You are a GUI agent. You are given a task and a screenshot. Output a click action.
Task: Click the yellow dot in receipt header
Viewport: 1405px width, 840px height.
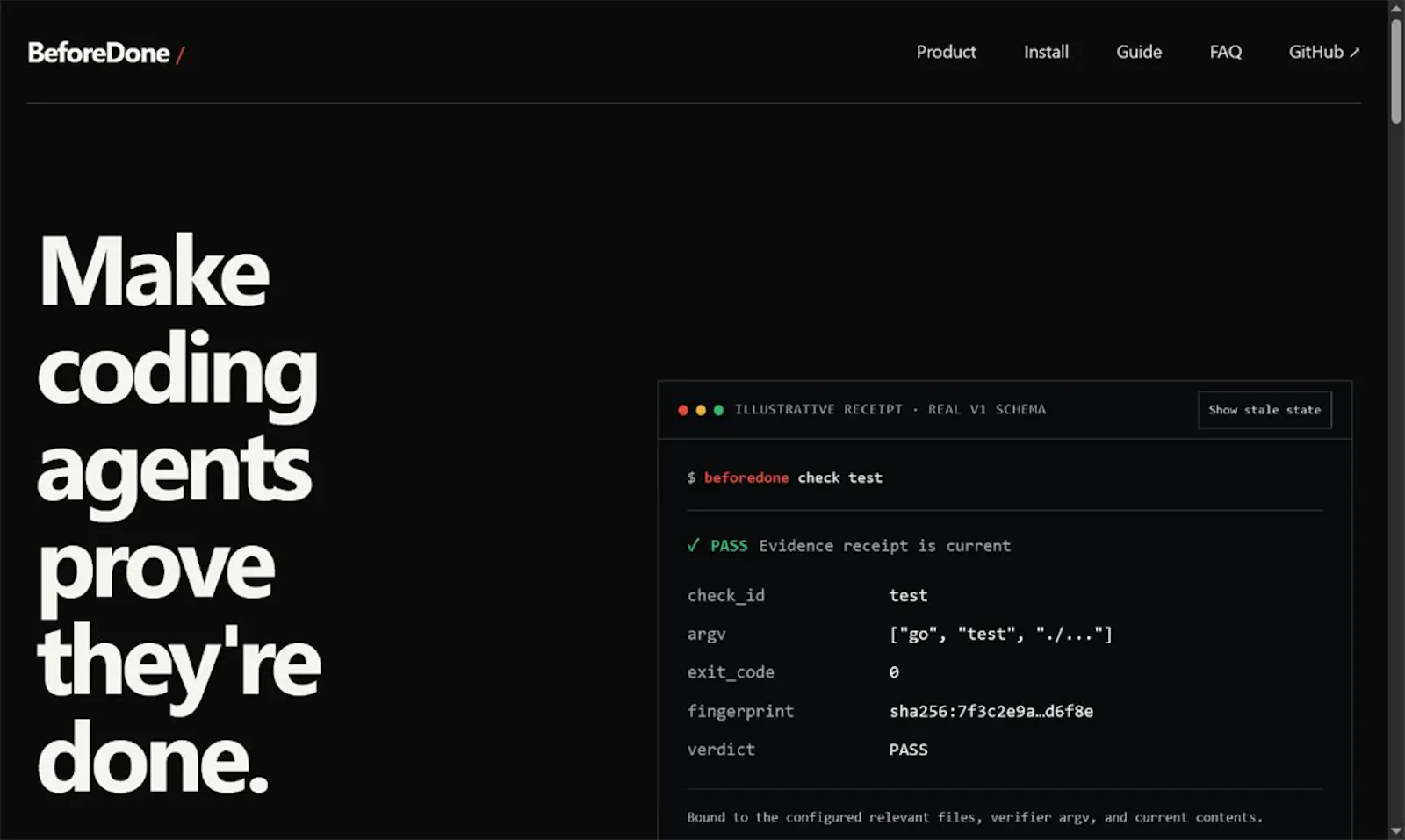[701, 410]
